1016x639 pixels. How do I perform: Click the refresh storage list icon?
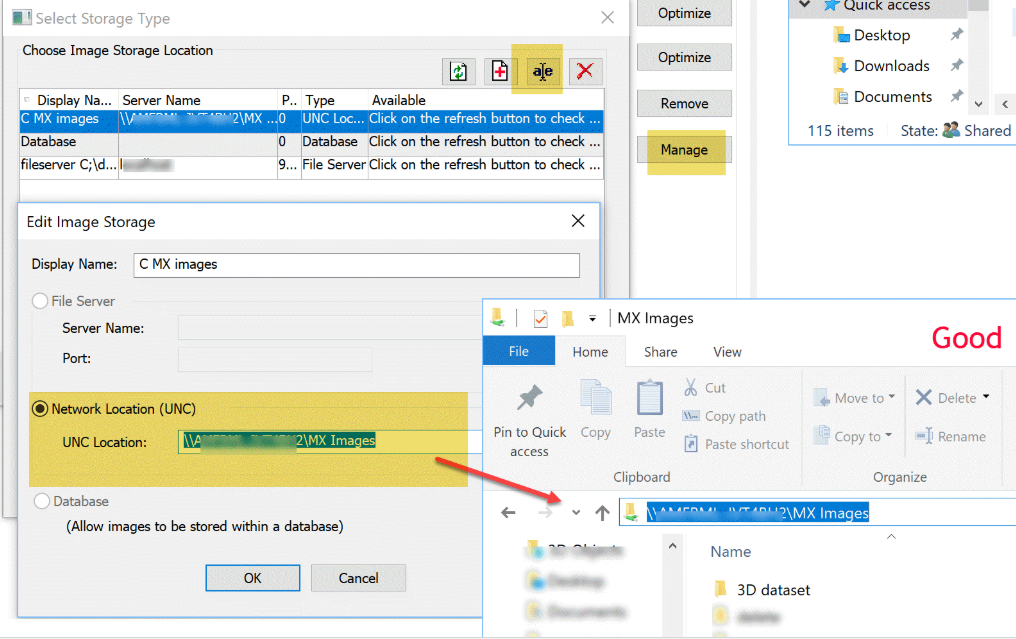(x=458, y=71)
